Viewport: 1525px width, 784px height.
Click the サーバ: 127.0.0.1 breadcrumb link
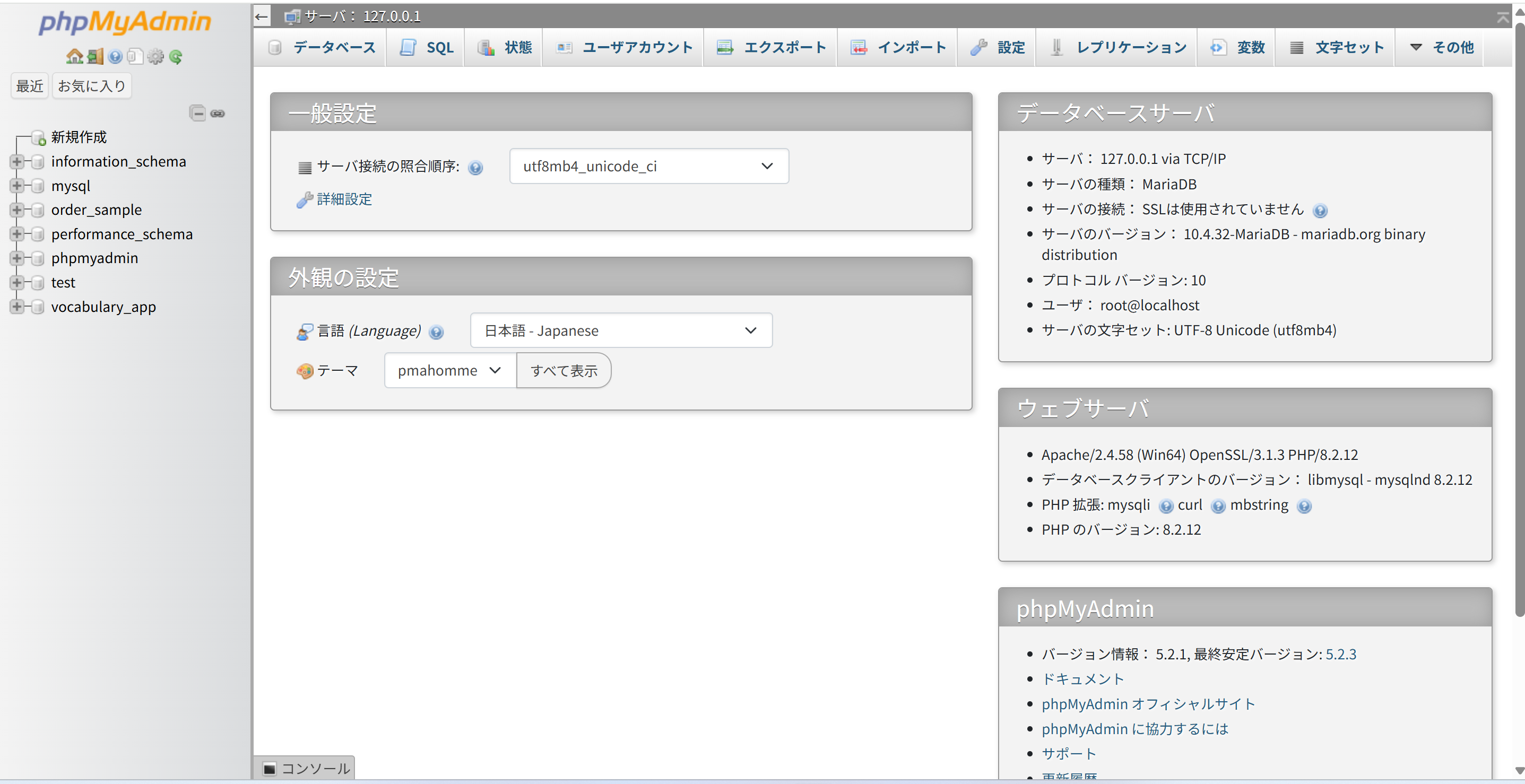click(x=362, y=16)
